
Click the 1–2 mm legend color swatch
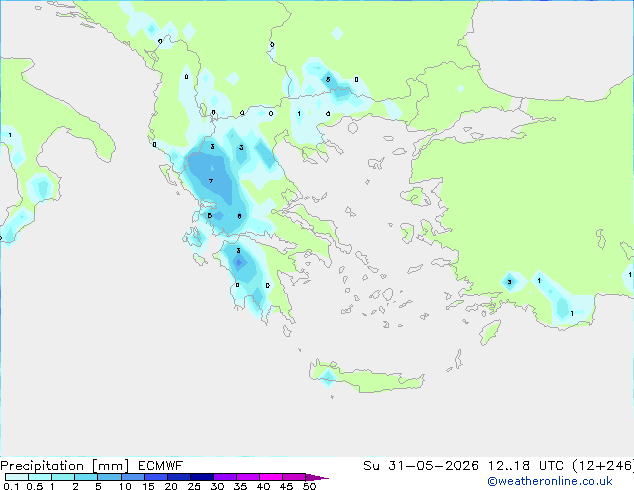pos(63,477)
